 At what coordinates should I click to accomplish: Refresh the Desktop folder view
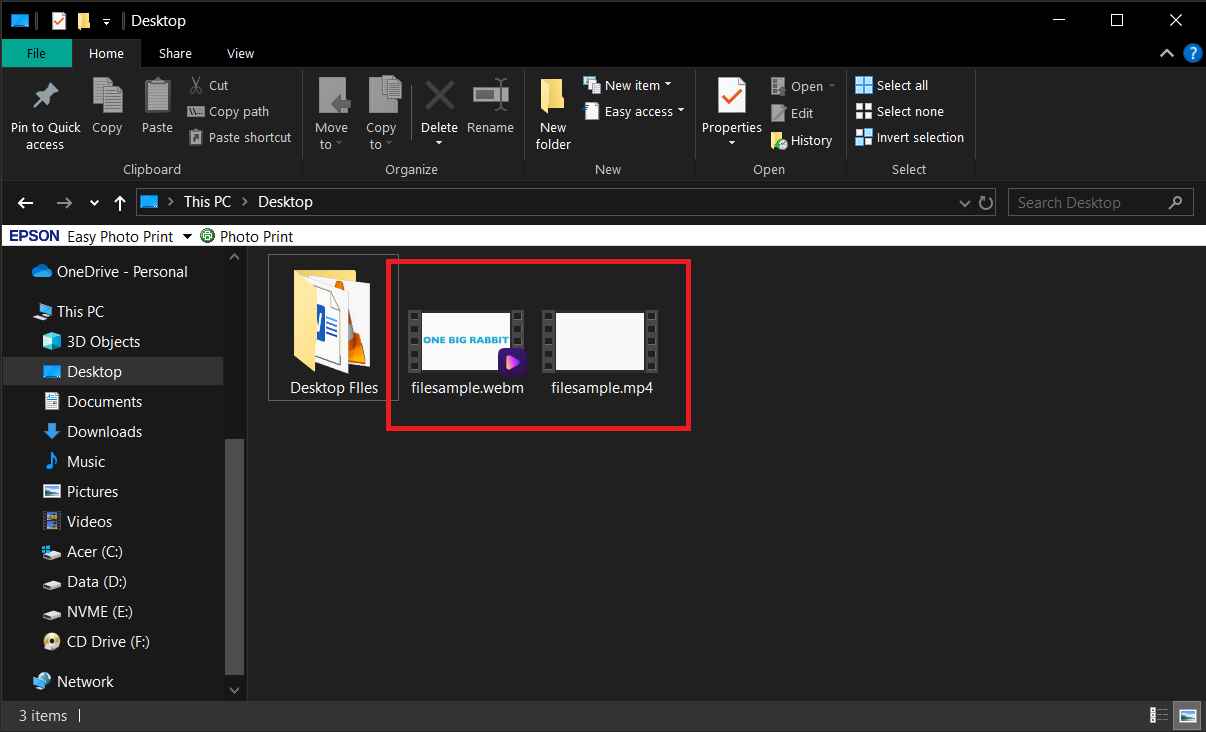[x=986, y=203]
